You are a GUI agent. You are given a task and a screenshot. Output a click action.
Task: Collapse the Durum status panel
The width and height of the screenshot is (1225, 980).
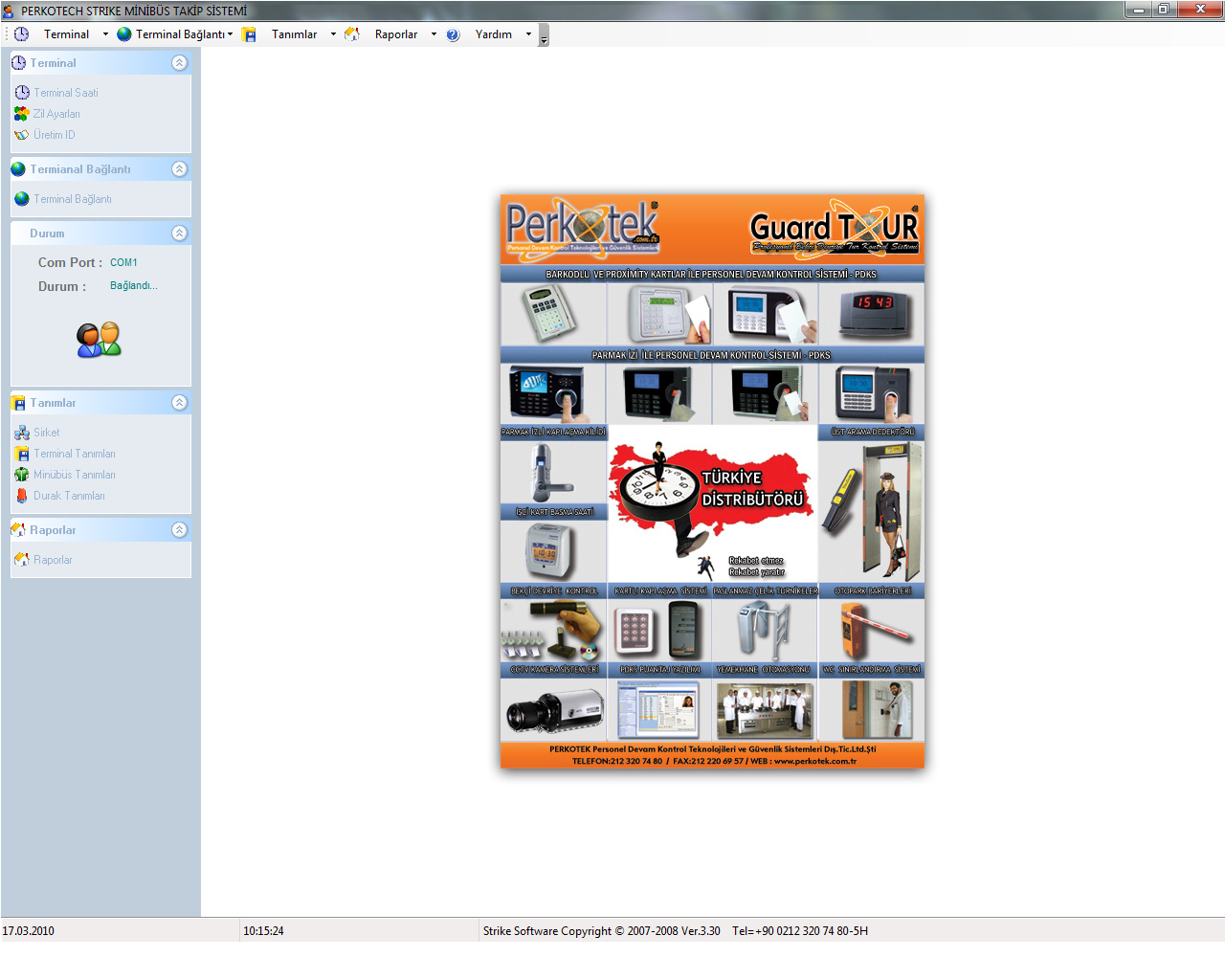click(x=179, y=234)
